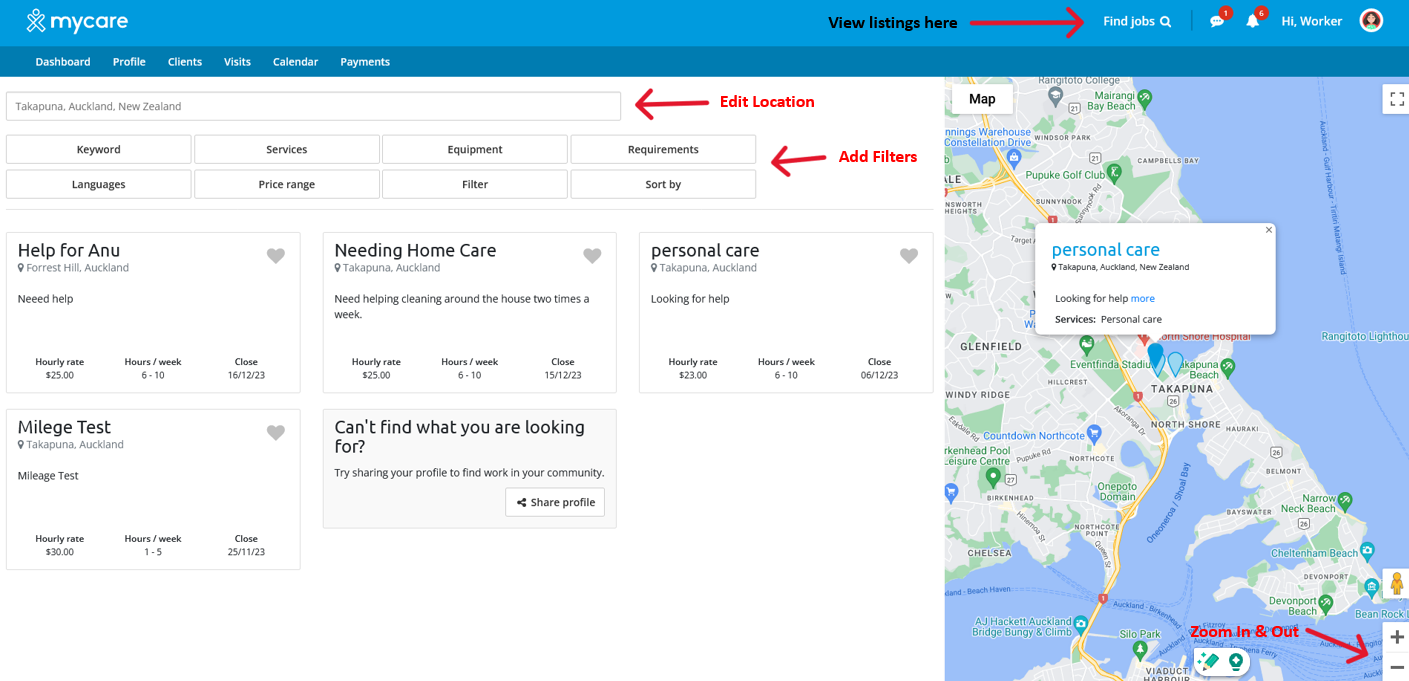
Task: Open personal care title in map popup
Action: click(x=1105, y=250)
